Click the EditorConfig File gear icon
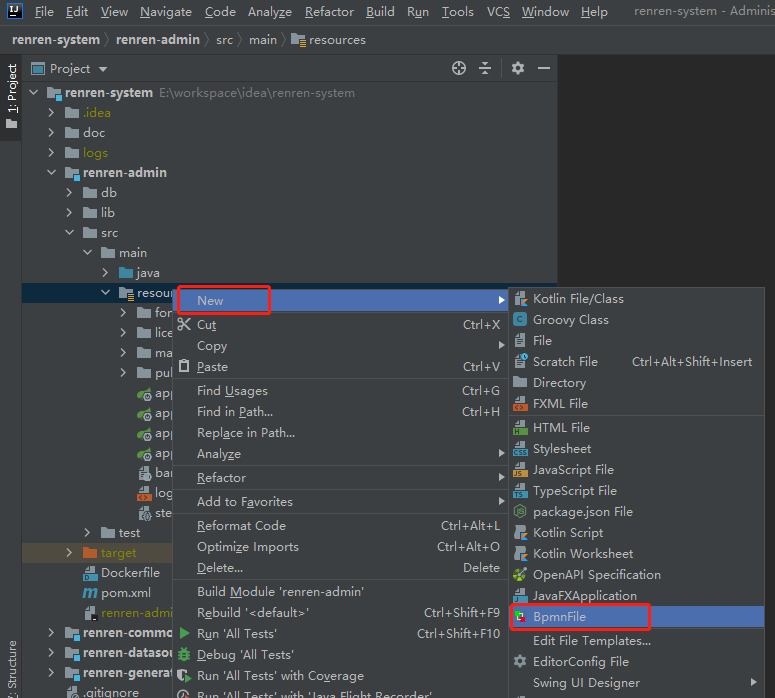The width and height of the screenshot is (775, 698). (520, 661)
